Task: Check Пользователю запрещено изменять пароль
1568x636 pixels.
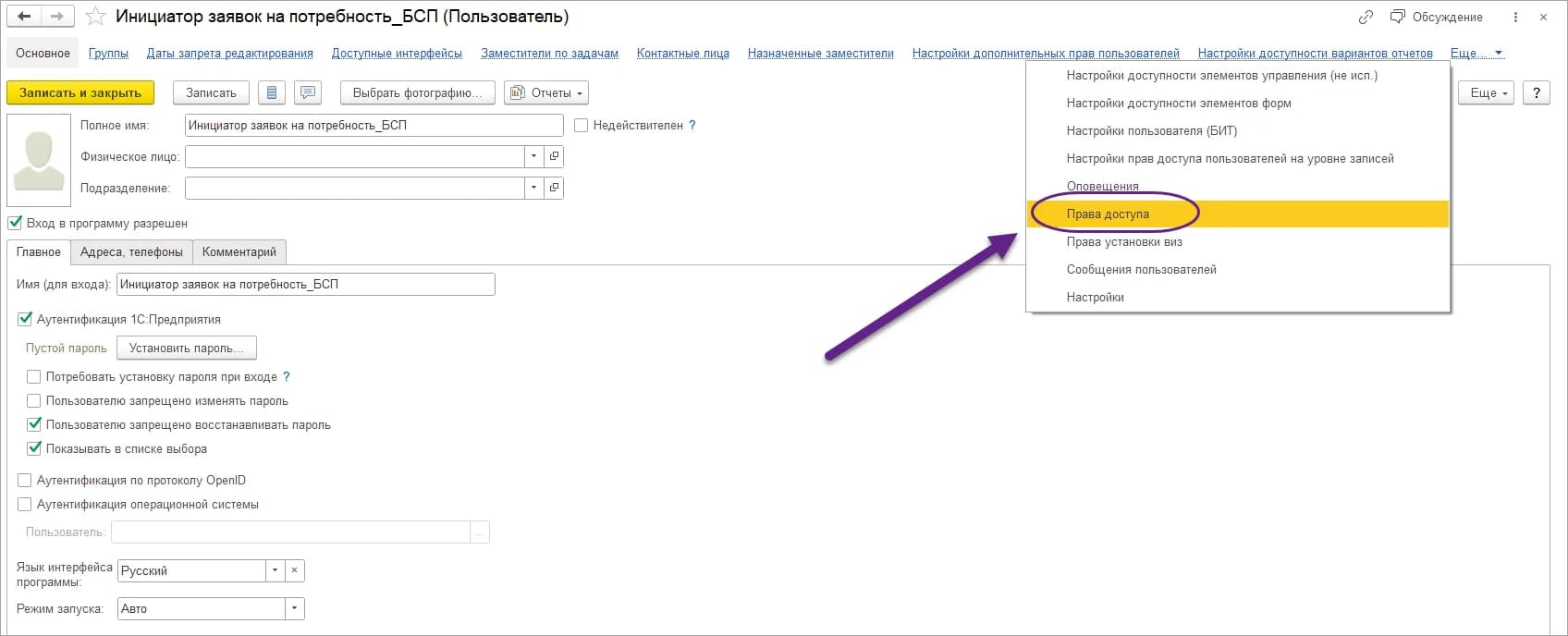Action: 34,400
